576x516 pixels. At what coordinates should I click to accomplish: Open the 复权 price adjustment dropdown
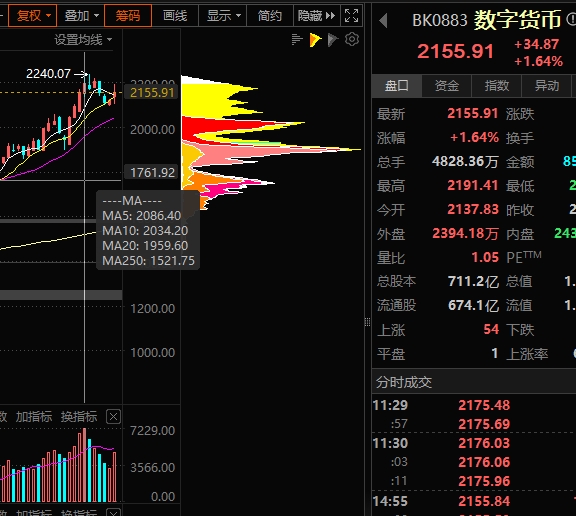32,15
